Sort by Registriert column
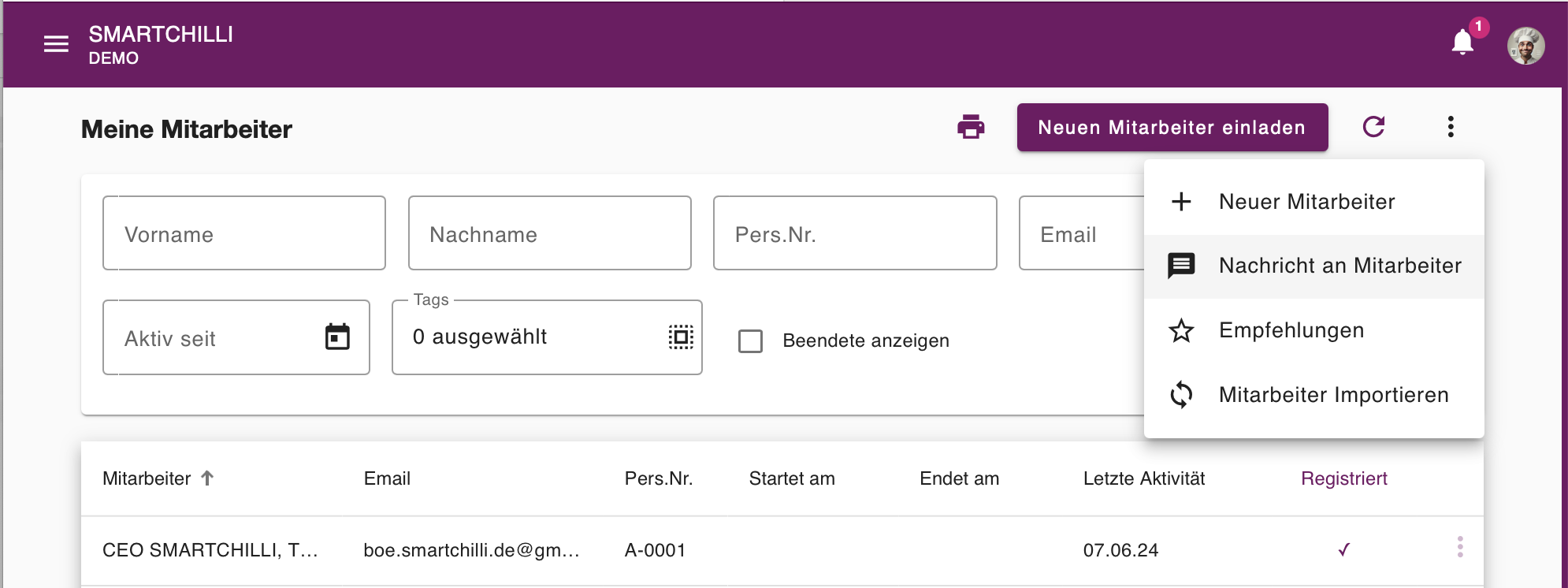This screenshot has width=1568, height=588. pos(1343,478)
